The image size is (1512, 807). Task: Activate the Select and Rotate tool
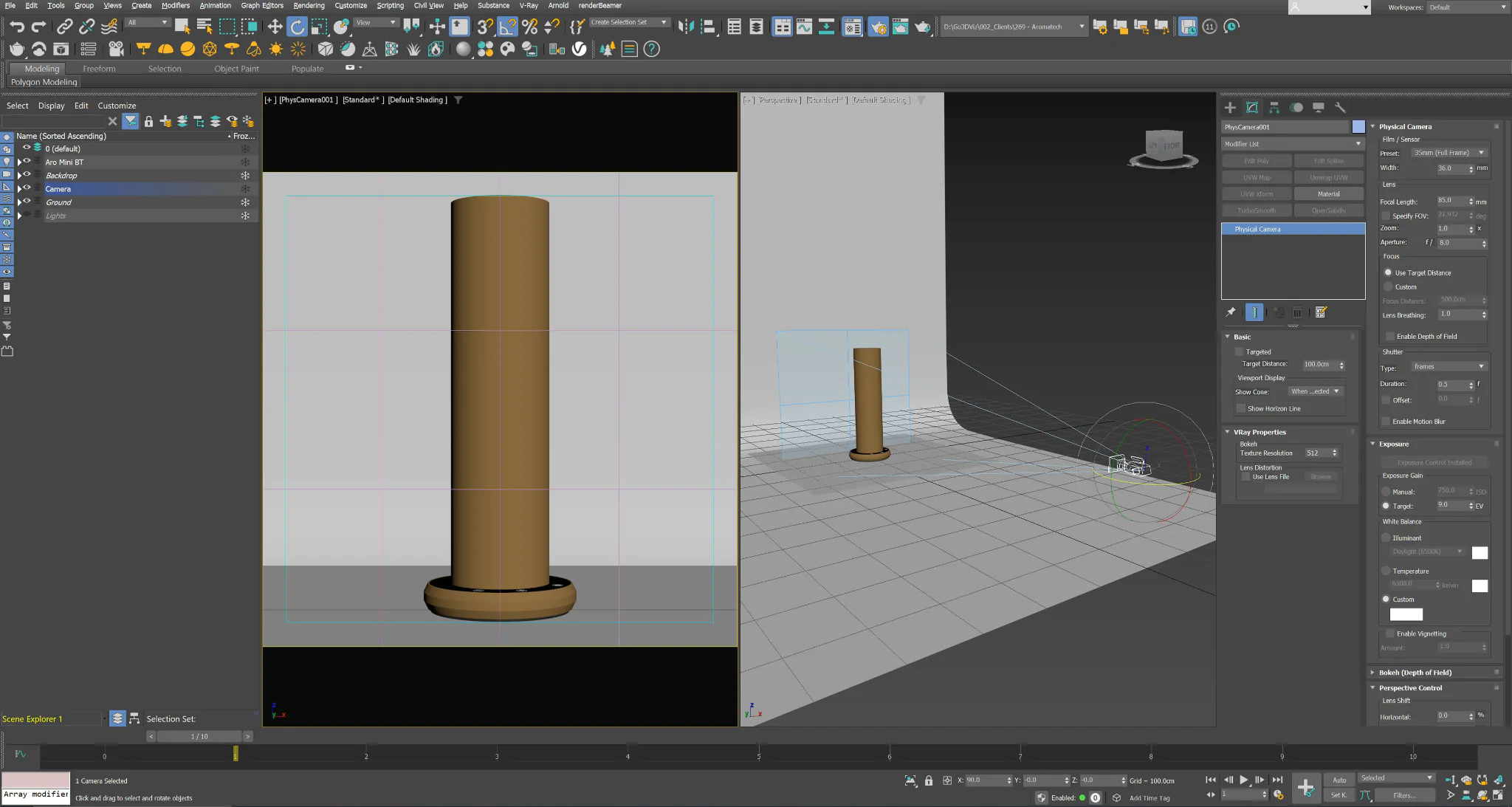(297, 27)
